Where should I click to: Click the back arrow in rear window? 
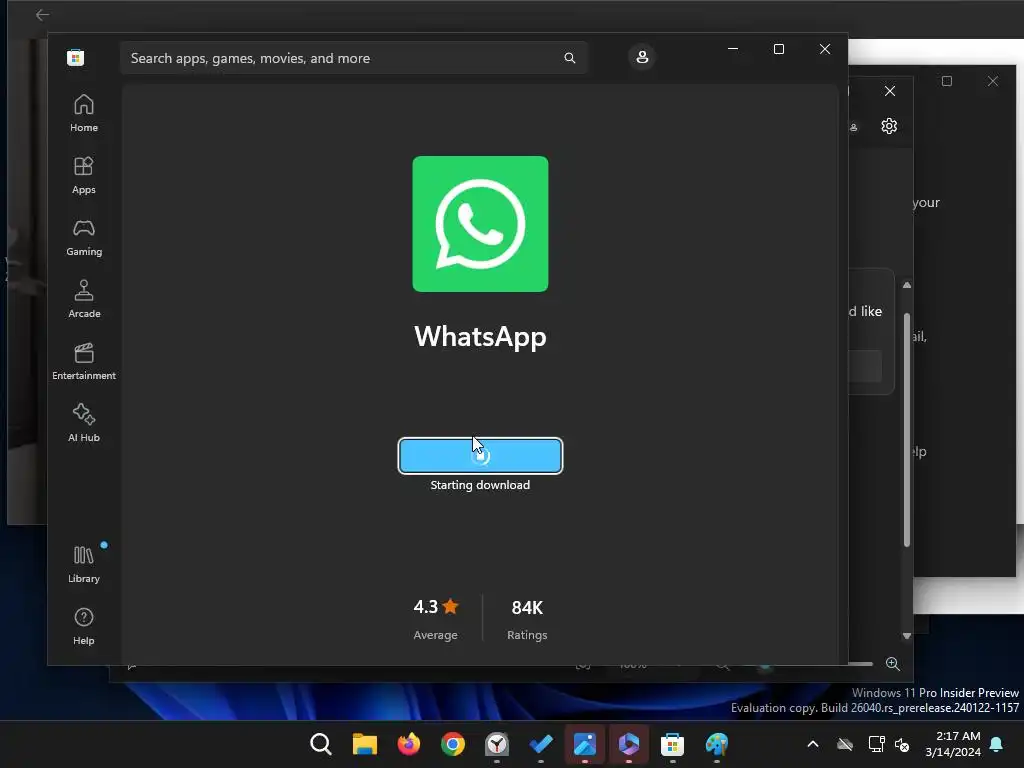[42, 14]
